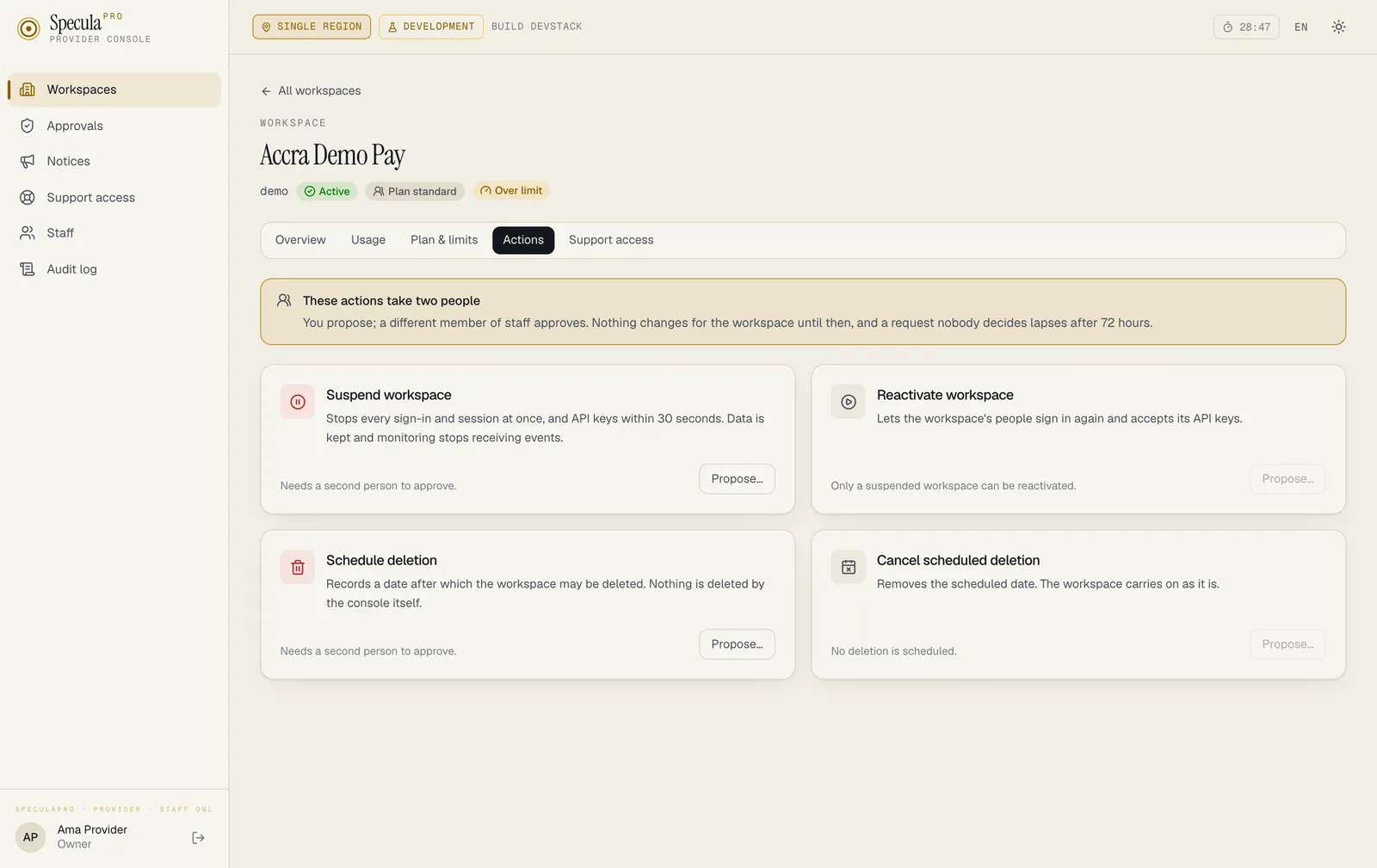
Task: Go back to All workspaces
Action: tap(311, 90)
